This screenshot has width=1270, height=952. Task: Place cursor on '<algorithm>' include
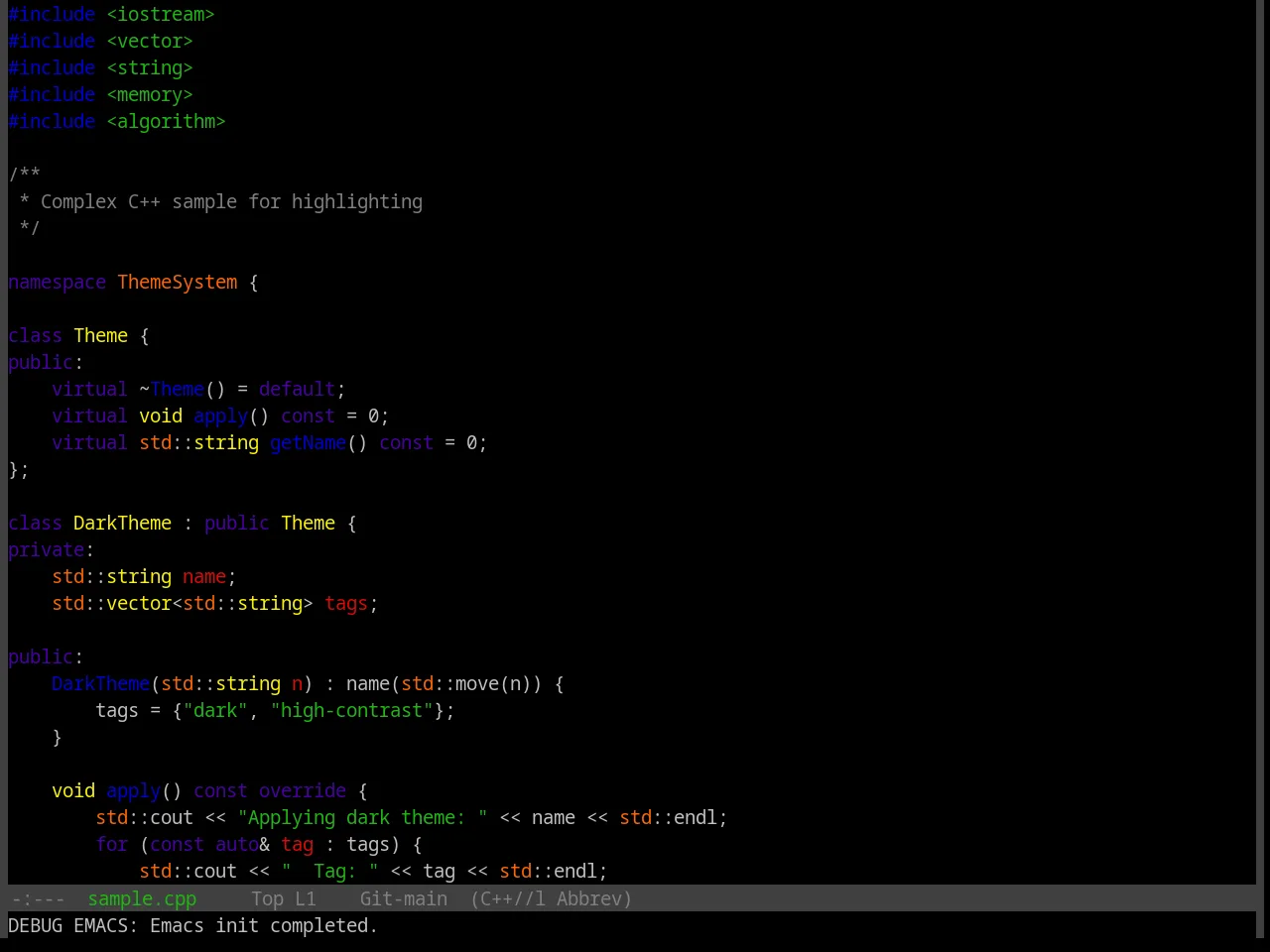(x=167, y=122)
